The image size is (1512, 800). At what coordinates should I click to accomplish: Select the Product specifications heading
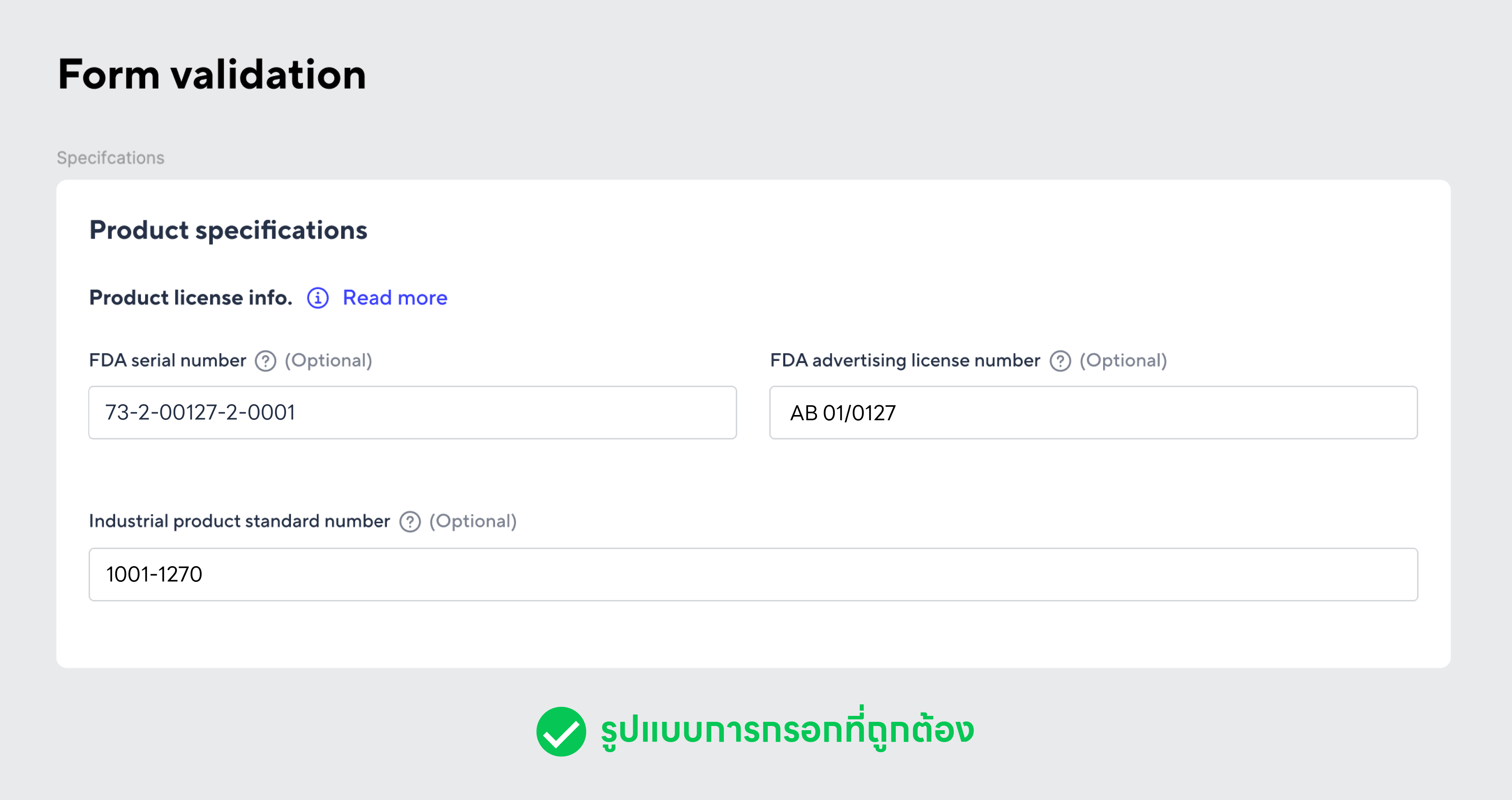tap(228, 230)
